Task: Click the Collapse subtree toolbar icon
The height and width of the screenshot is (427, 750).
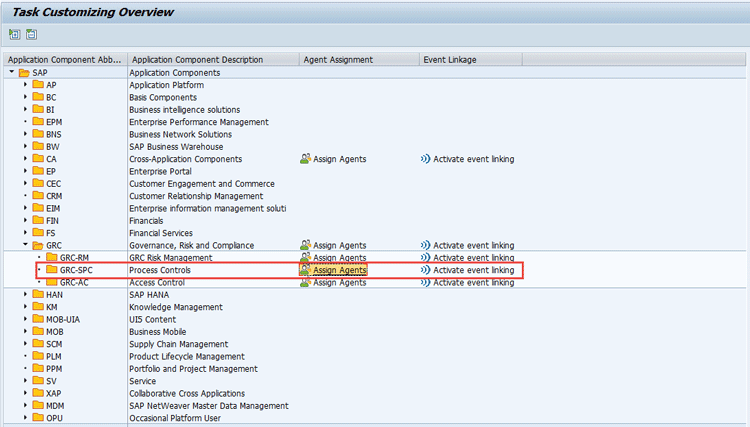Action: 31,34
